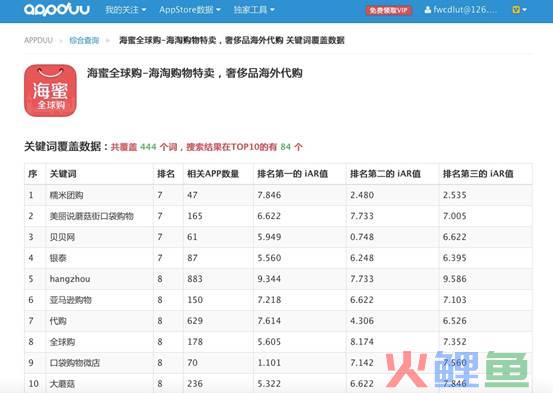This screenshot has height=393, width=553.
Task: Click the 0.748 iAR value in 贝贝网 row
Action: coord(362,237)
